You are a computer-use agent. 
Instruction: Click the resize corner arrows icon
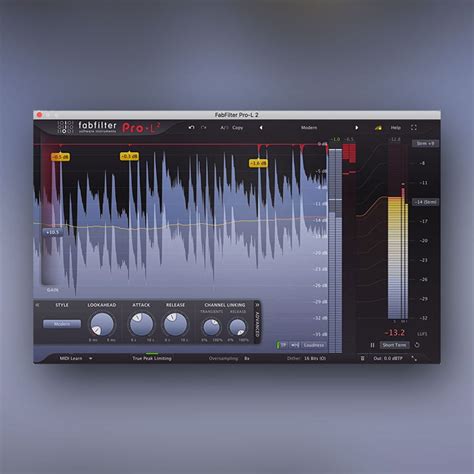click(414, 358)
